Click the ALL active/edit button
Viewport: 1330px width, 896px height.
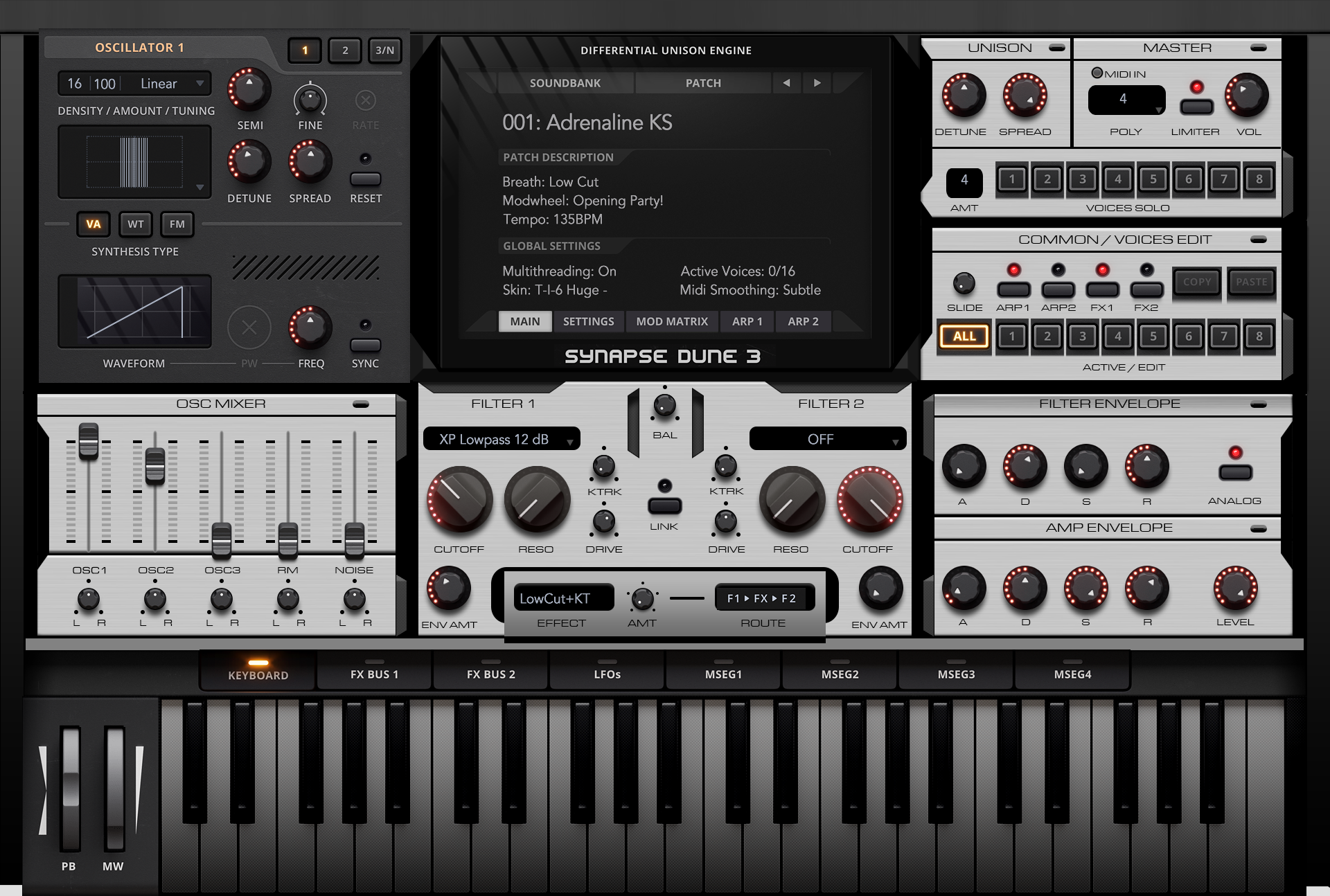[x=964, y=337]
